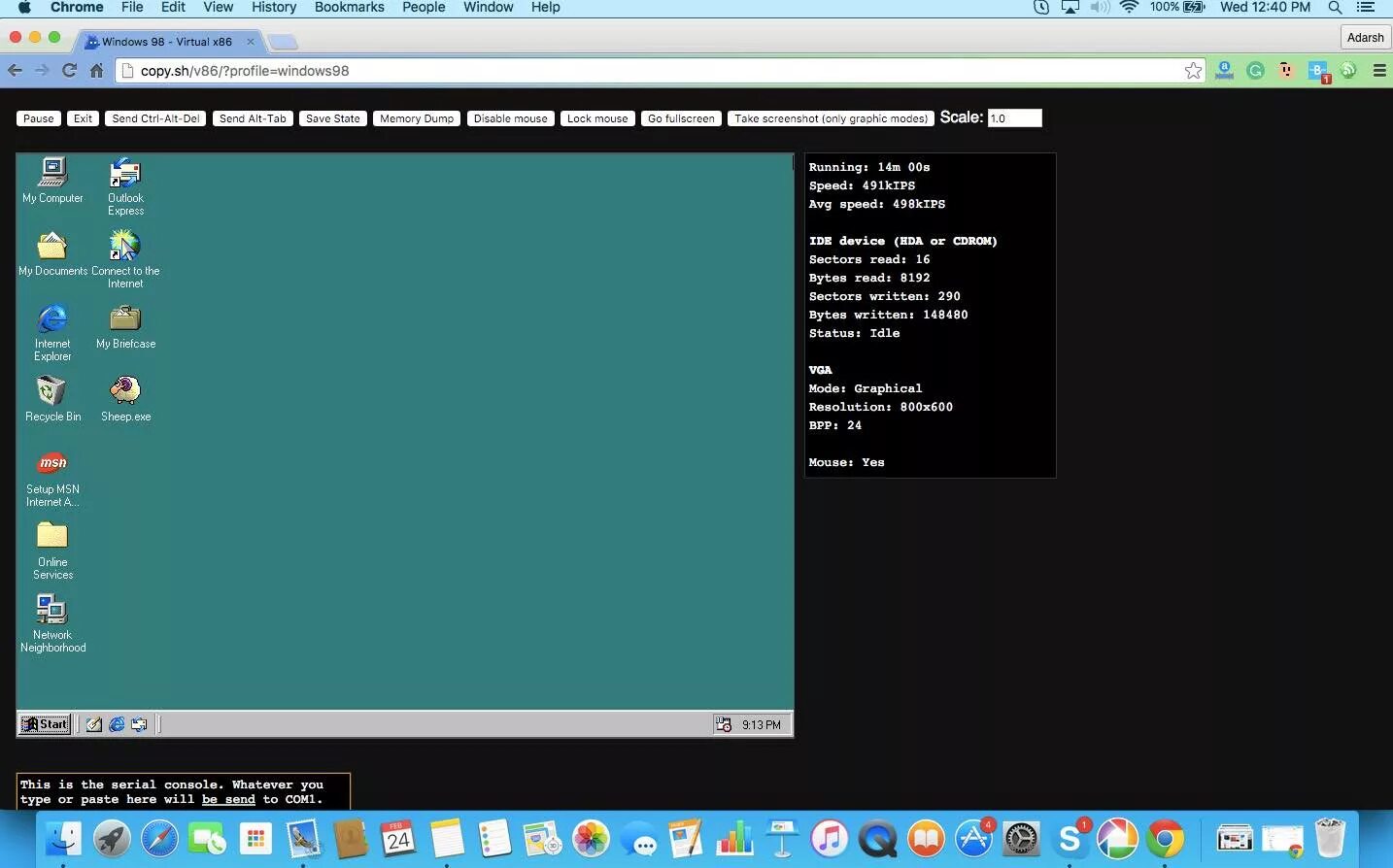Click the Memory Dump button

417,118
